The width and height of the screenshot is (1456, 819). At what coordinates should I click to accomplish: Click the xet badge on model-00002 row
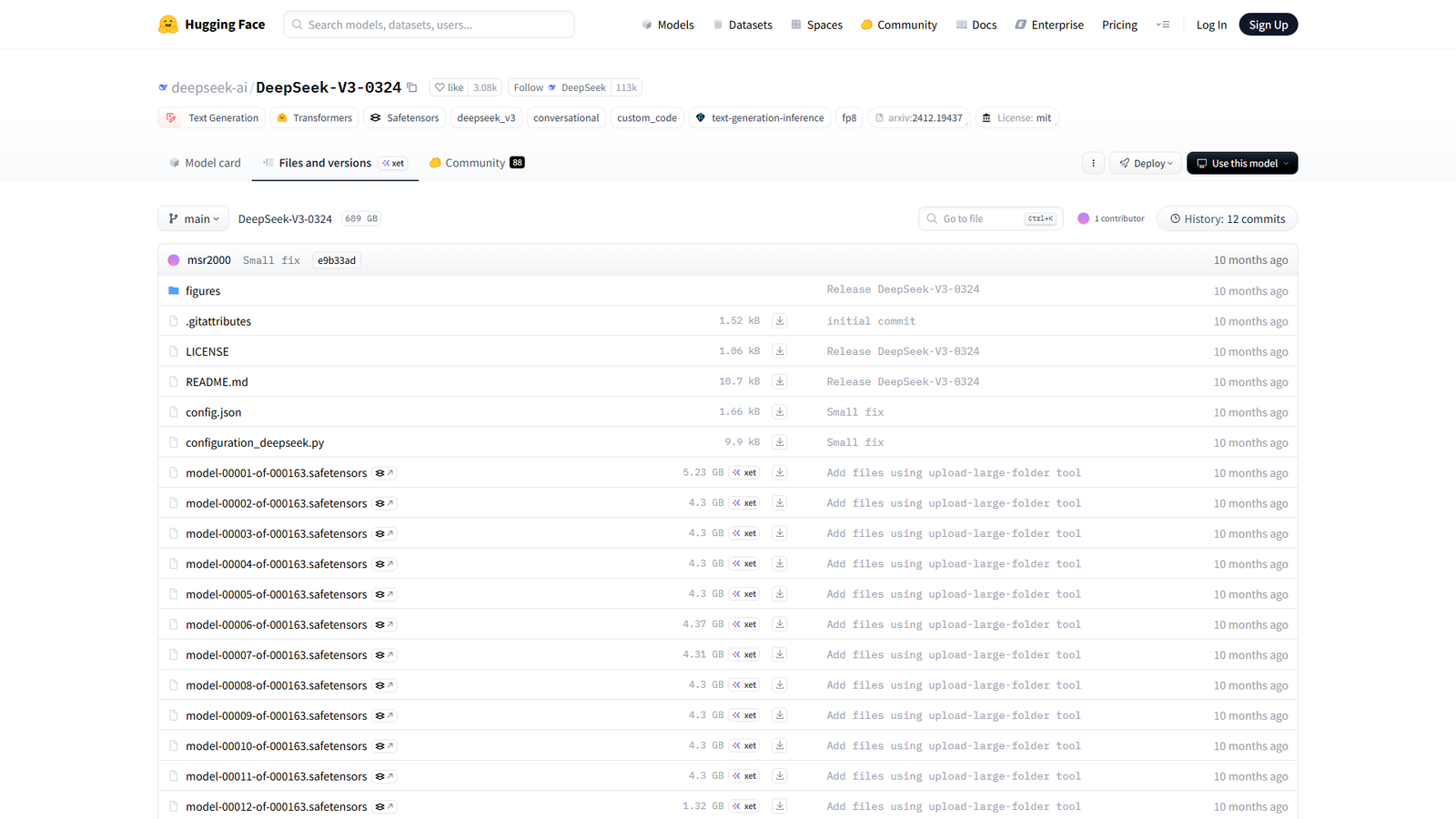click(743, 502)
